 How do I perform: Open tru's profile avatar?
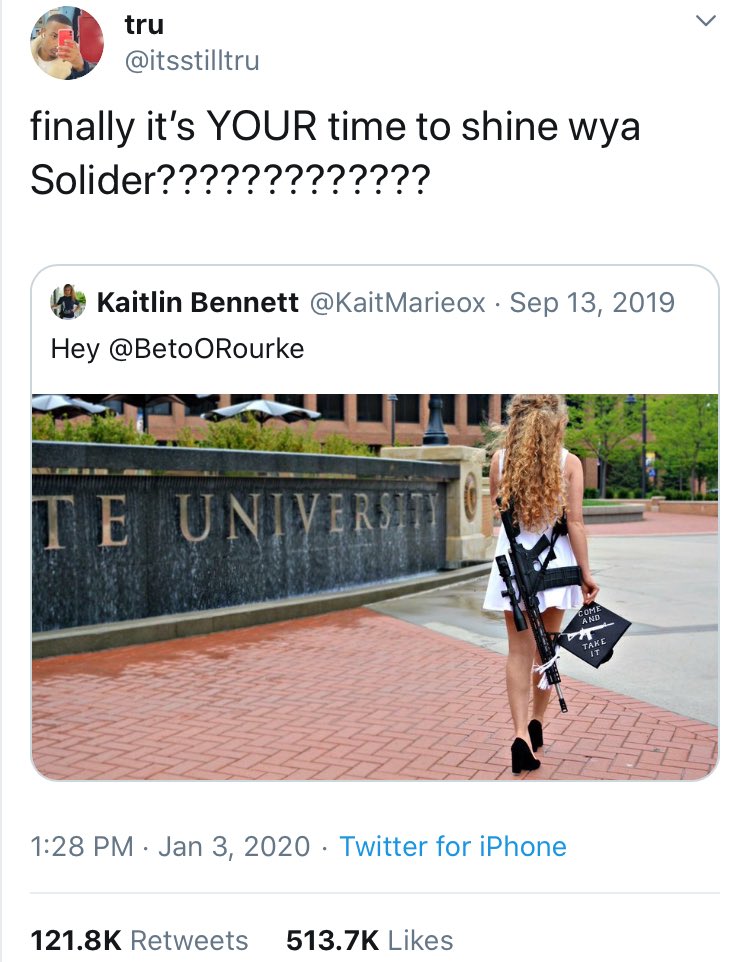67,43
